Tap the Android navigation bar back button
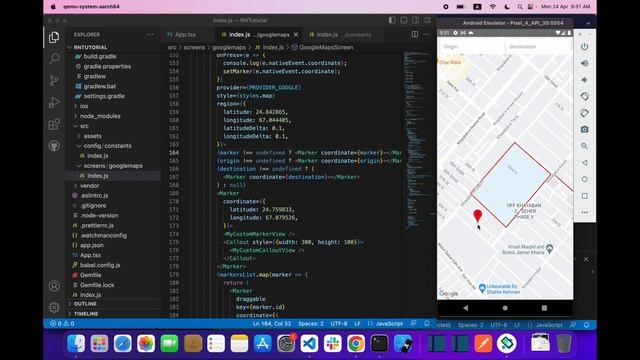 [466, 308]
